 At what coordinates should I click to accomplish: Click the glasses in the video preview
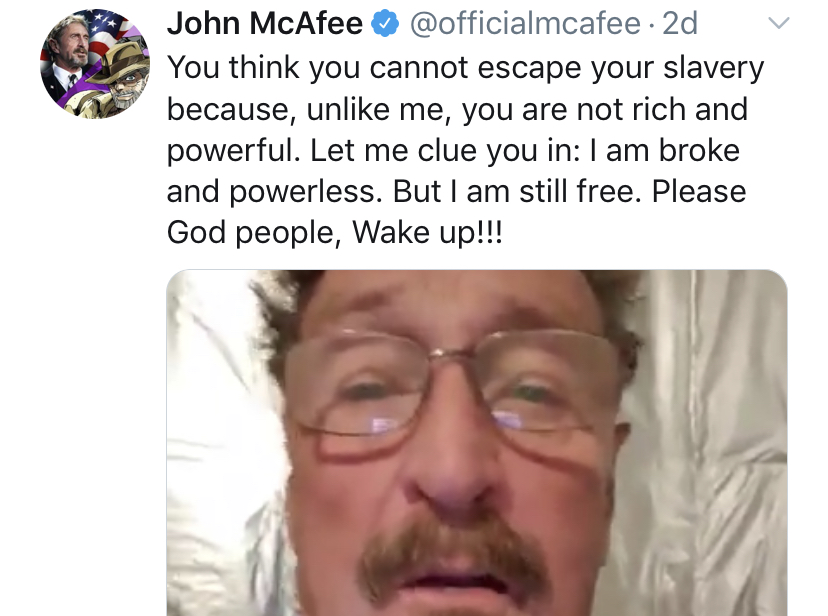point(454,391)
